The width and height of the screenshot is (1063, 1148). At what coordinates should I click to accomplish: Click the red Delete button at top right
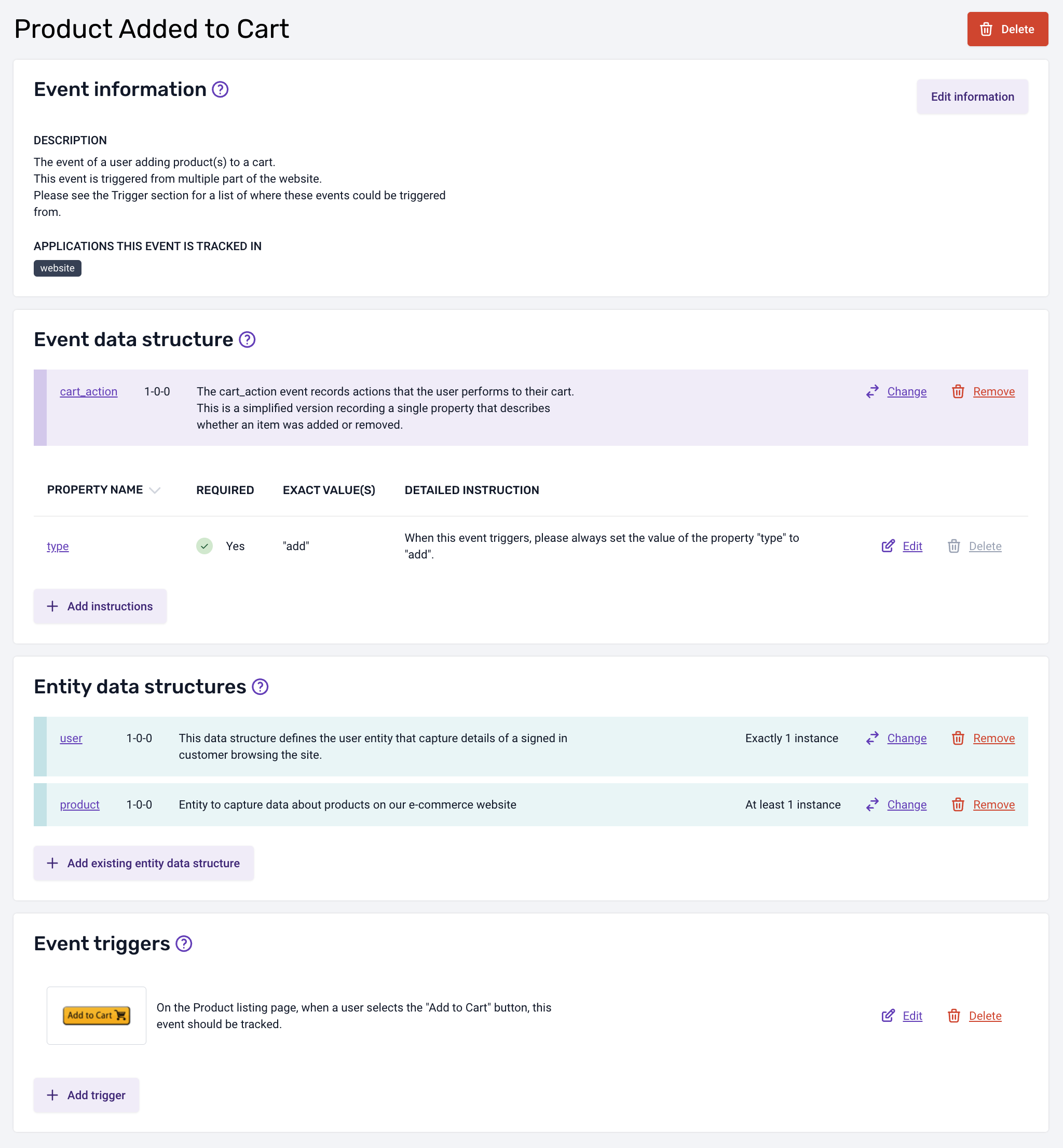pos(1007,29)
